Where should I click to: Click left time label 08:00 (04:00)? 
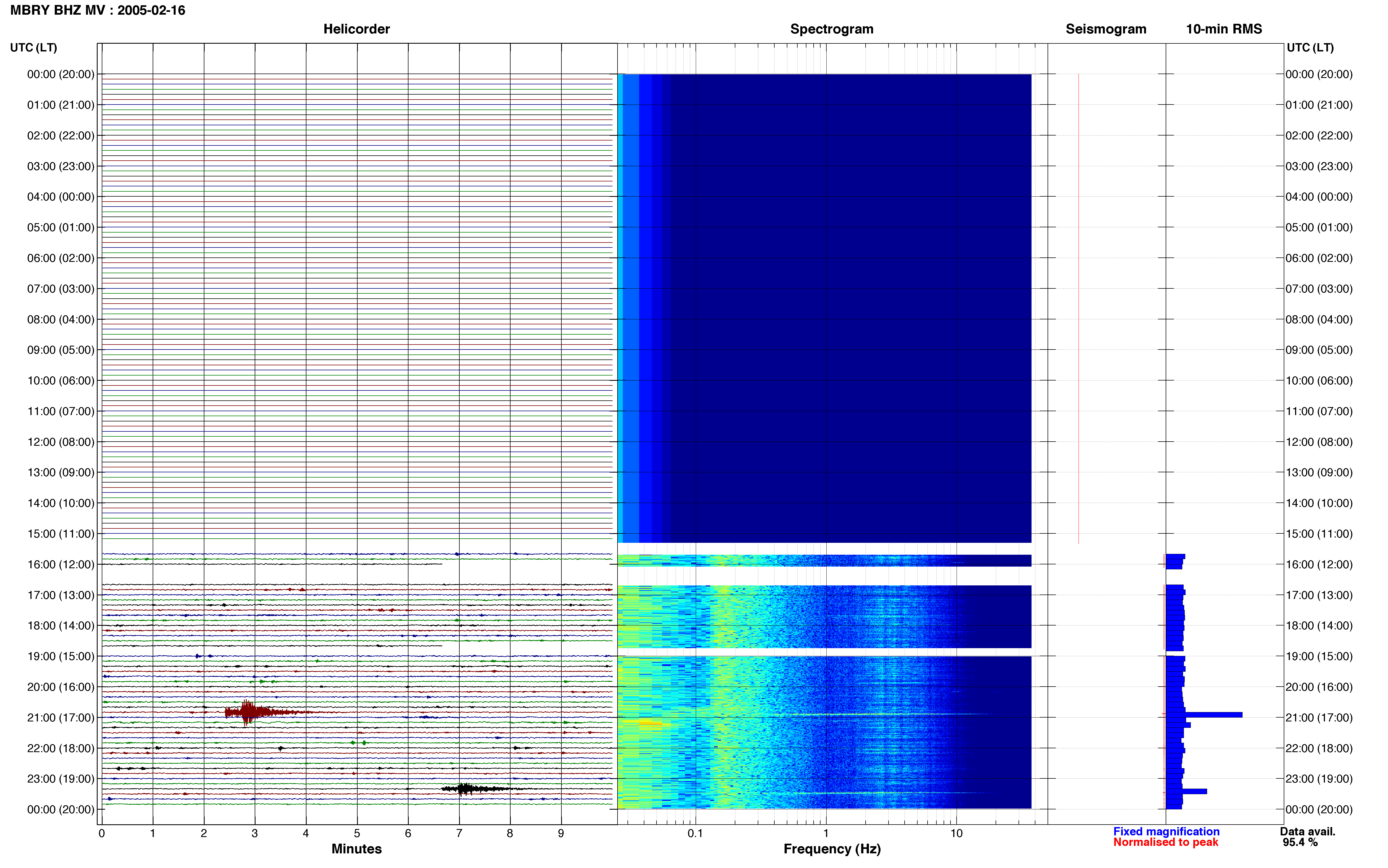point(61,319)
